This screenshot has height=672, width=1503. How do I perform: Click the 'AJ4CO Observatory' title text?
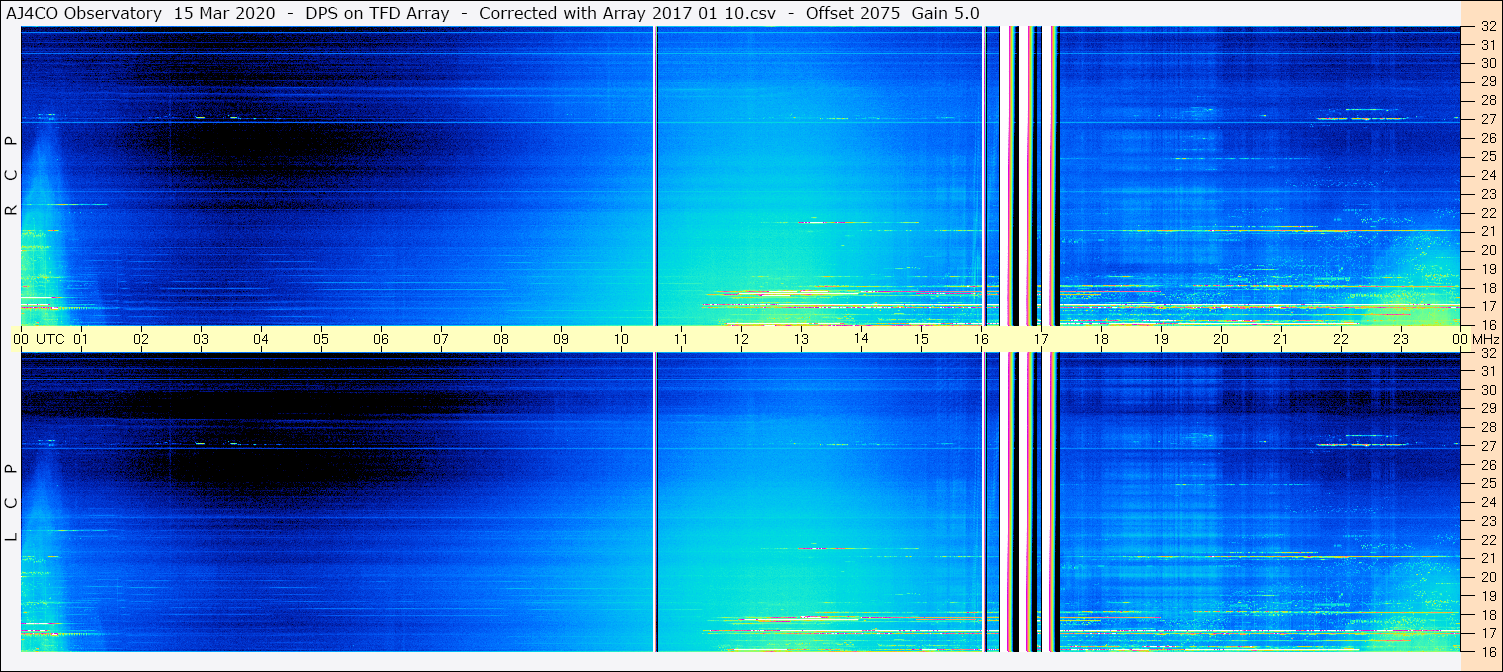[x=84, y=13]
